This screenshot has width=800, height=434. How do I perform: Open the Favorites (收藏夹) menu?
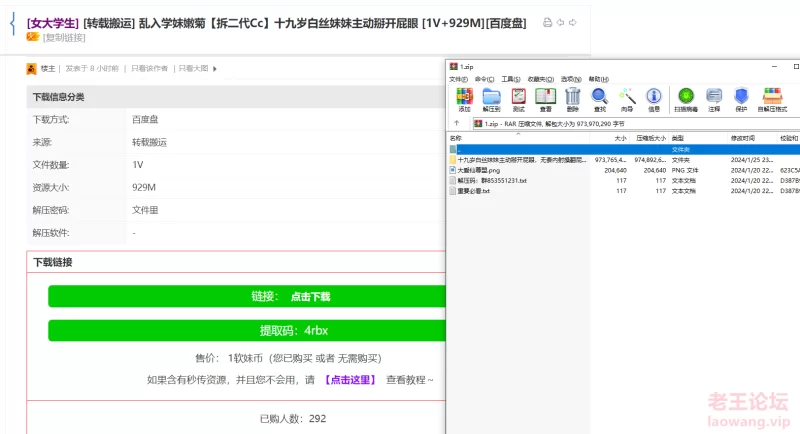(x=543, y=78)
